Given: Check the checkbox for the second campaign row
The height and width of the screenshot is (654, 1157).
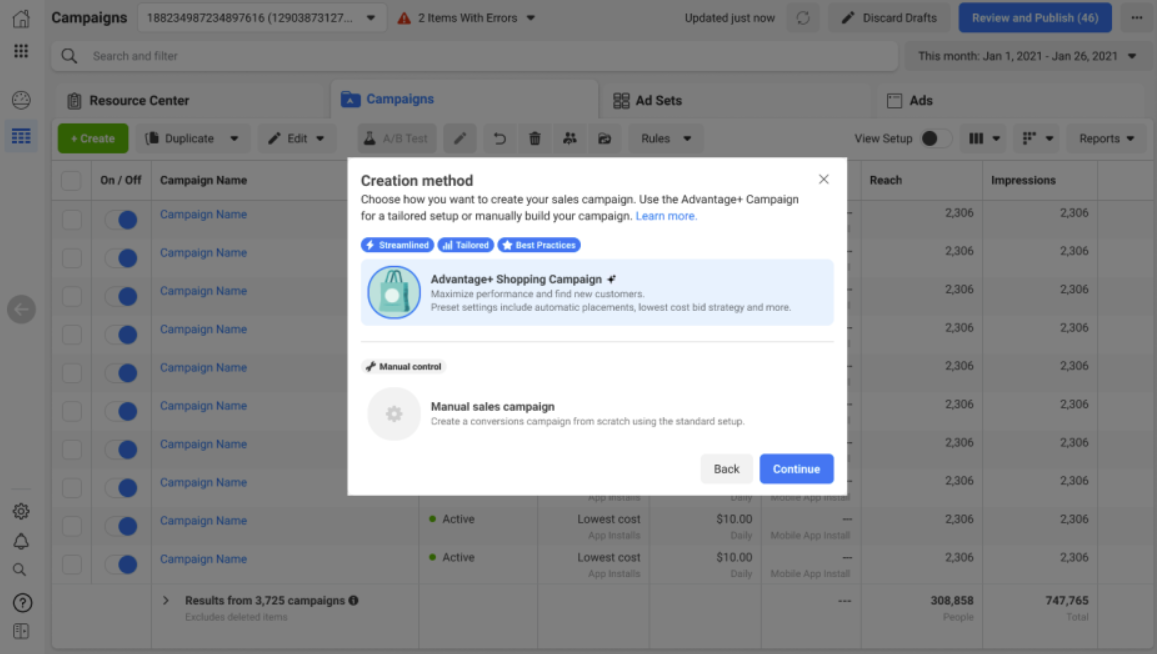Looking at the screenshot, I should coord(71,257).
